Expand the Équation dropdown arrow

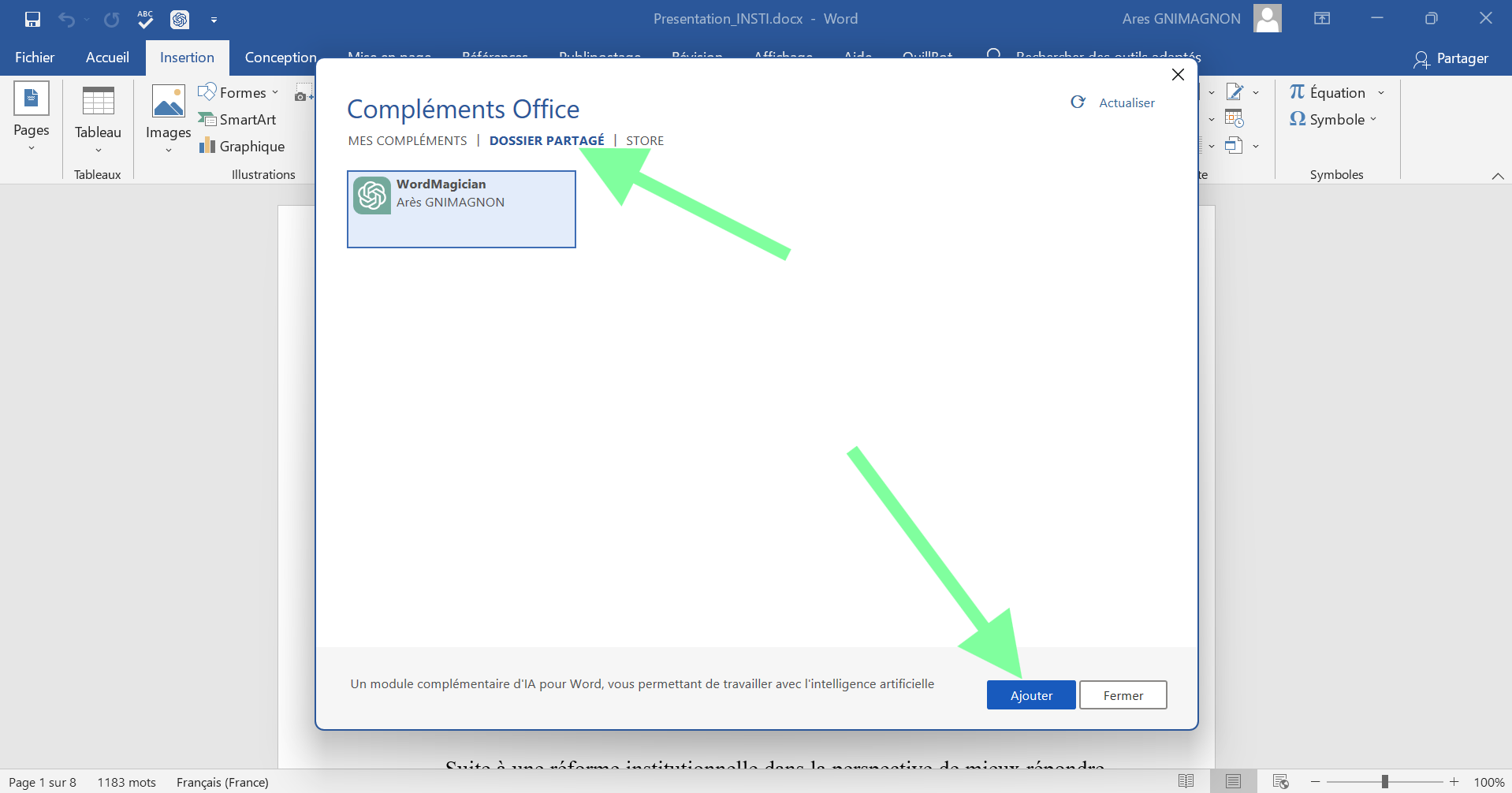point(1381,92)
